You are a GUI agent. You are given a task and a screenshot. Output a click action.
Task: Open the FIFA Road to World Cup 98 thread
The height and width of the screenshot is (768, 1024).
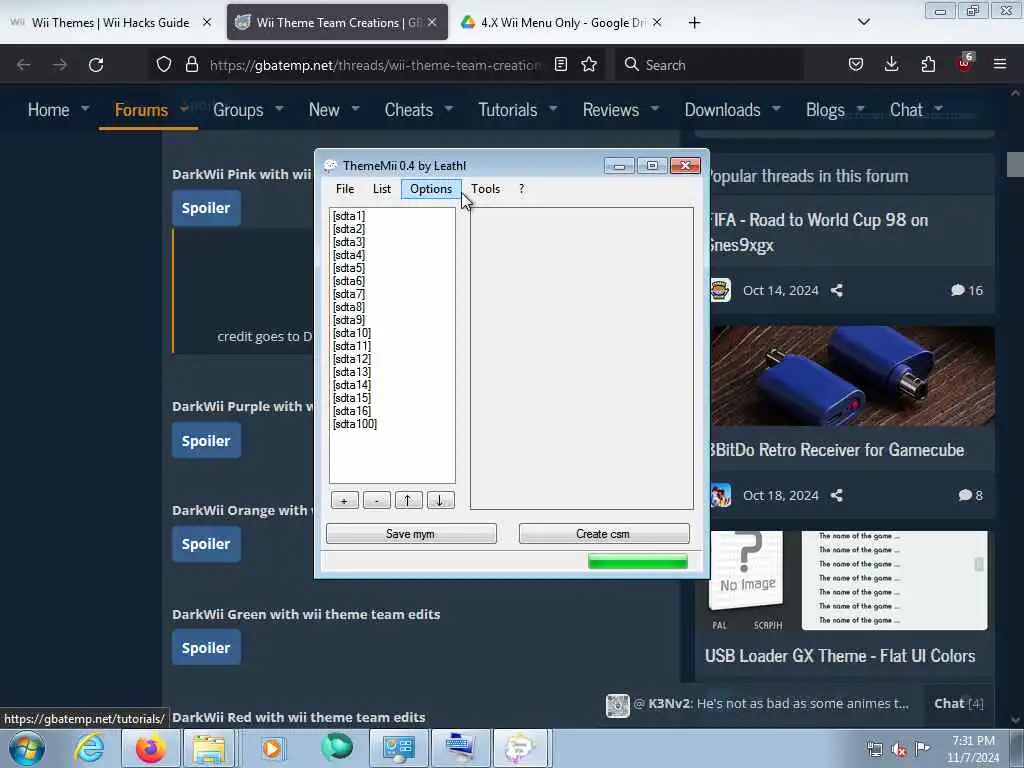click(819, 232)
